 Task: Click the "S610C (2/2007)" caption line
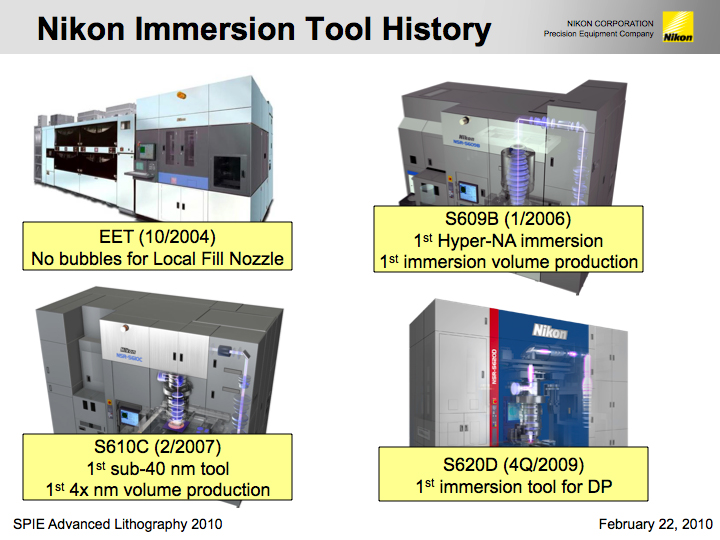click(158, 447)
